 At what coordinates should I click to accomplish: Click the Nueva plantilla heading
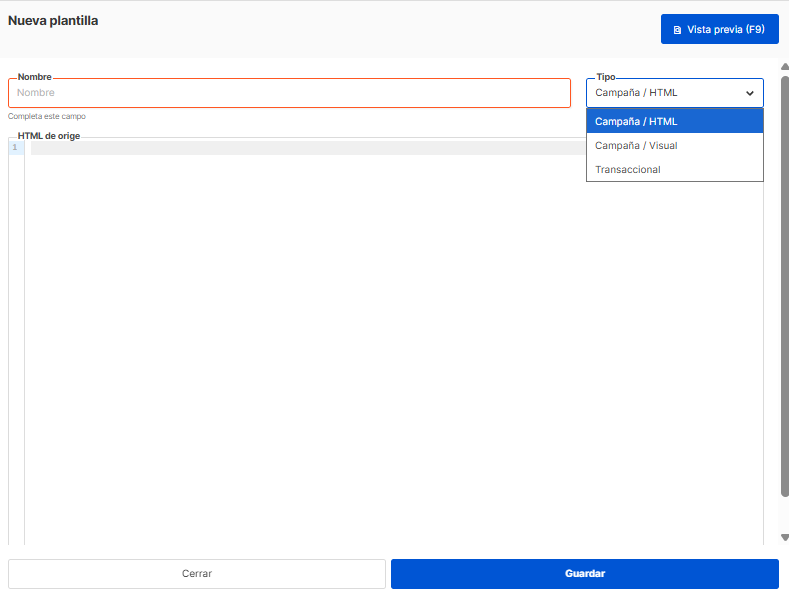[53, 20]
